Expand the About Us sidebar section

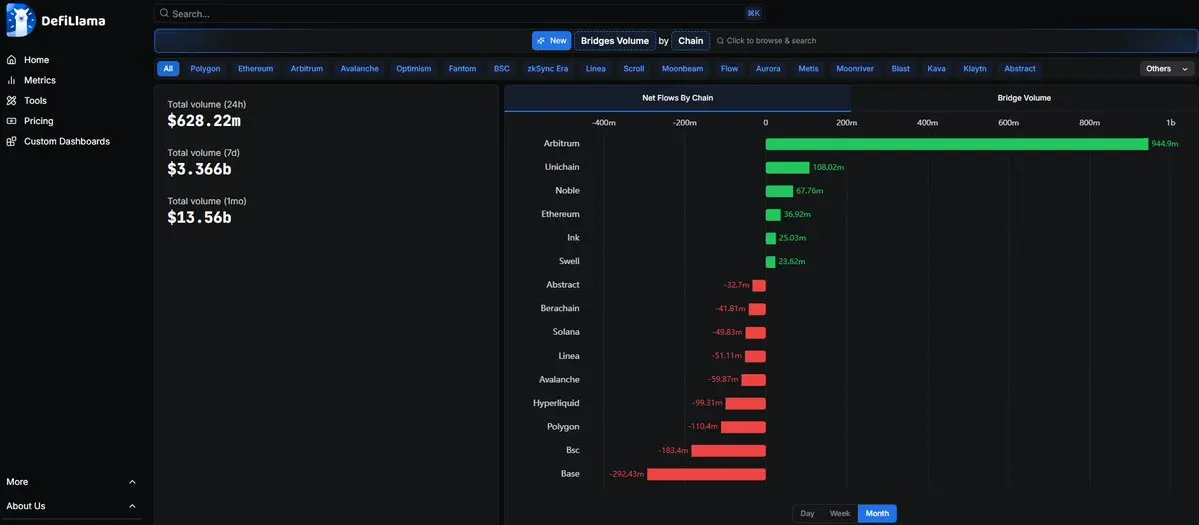pyautogui.click(x=71, y=506)
